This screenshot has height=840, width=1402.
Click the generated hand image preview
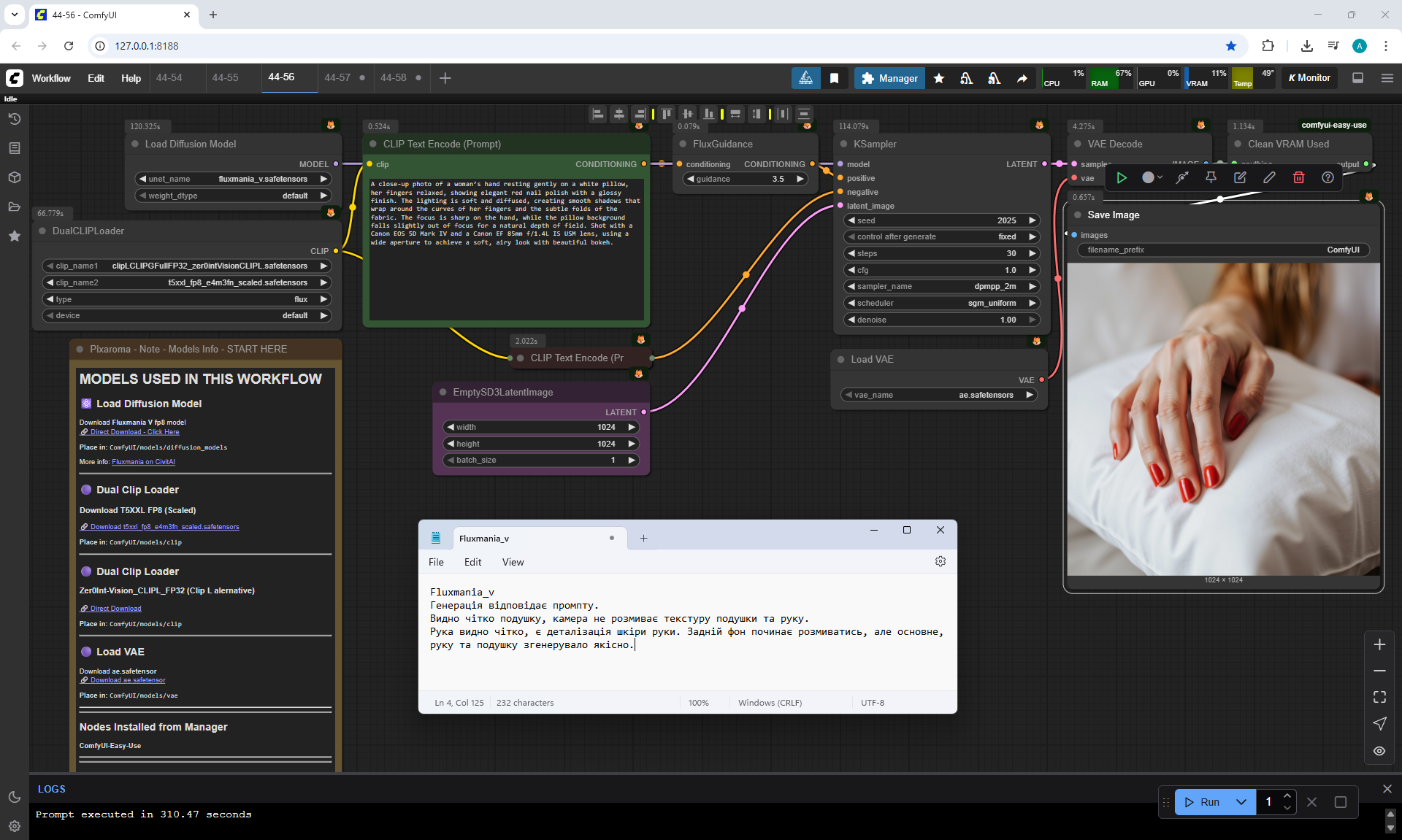pos(1223,420)
